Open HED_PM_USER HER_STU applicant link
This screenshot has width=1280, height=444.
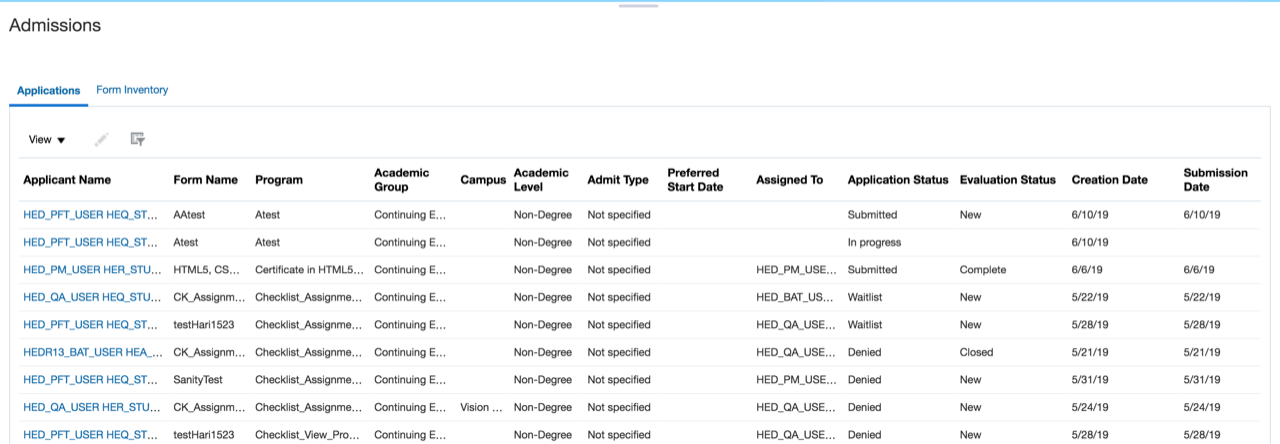pos(92,270)
